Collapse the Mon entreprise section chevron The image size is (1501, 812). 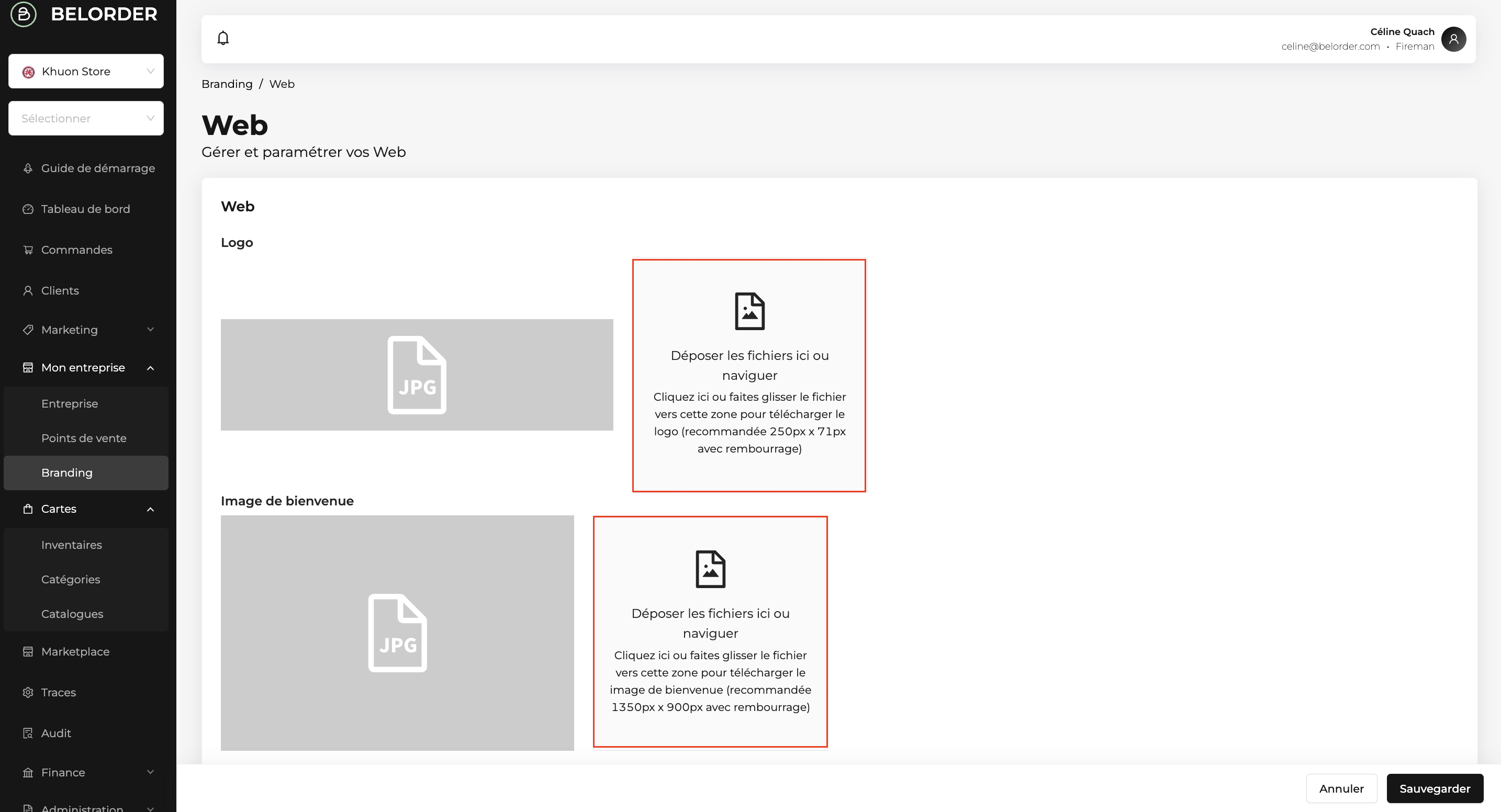tap(150, 368)
